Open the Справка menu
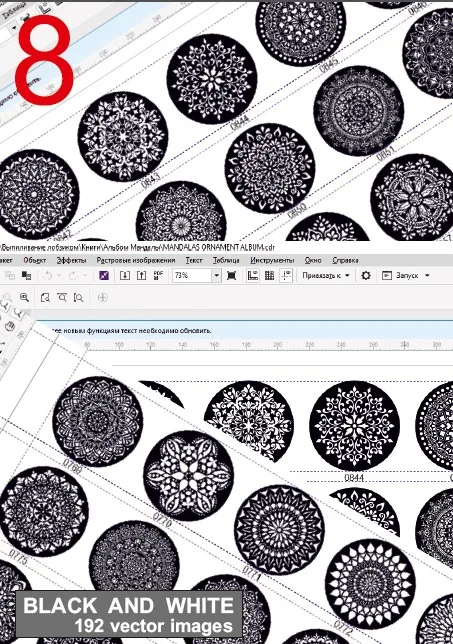Viewport: 453px width, 644px height. tap(345, 260)
